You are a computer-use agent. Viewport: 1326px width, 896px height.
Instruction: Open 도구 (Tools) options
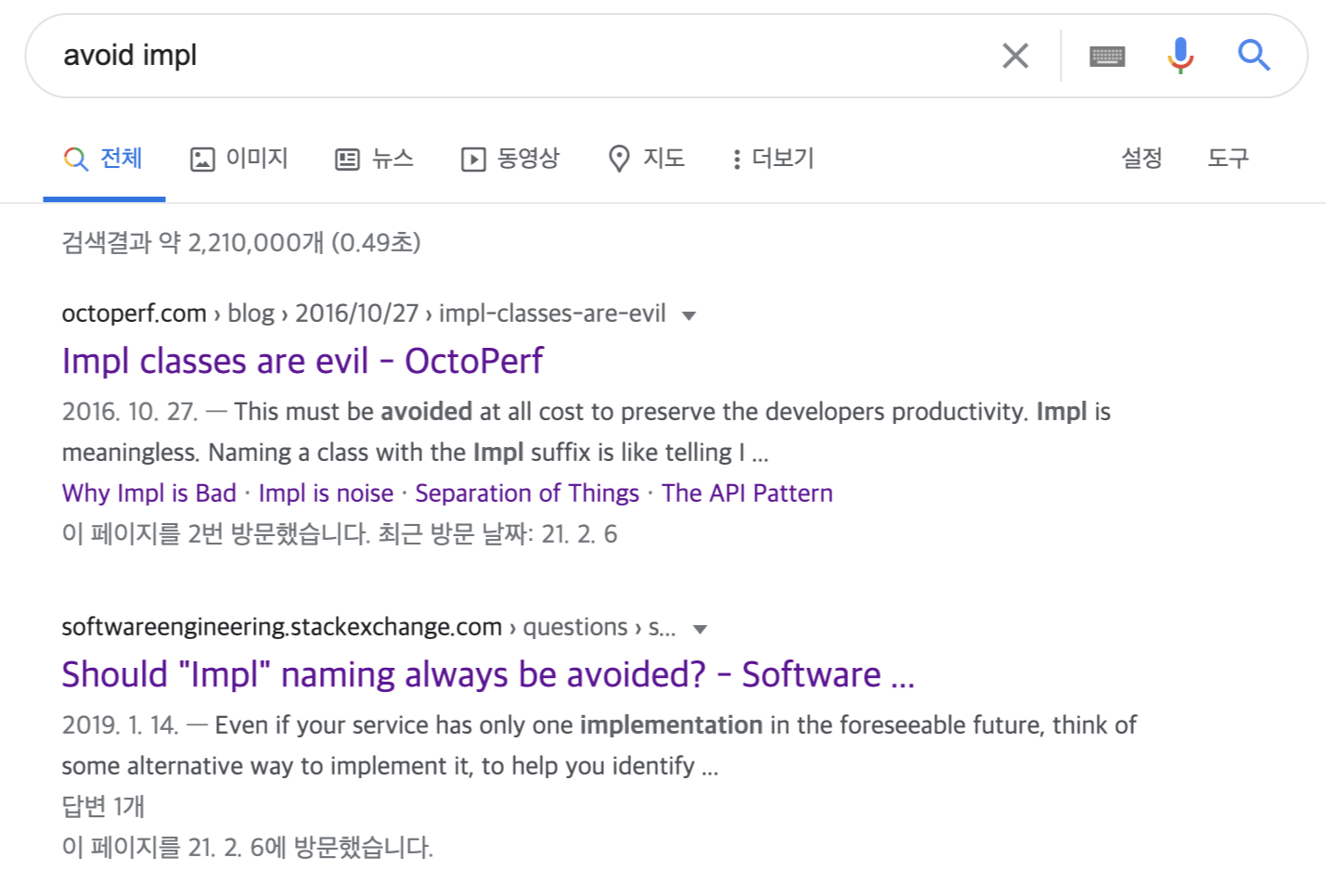click(1228, 159)
